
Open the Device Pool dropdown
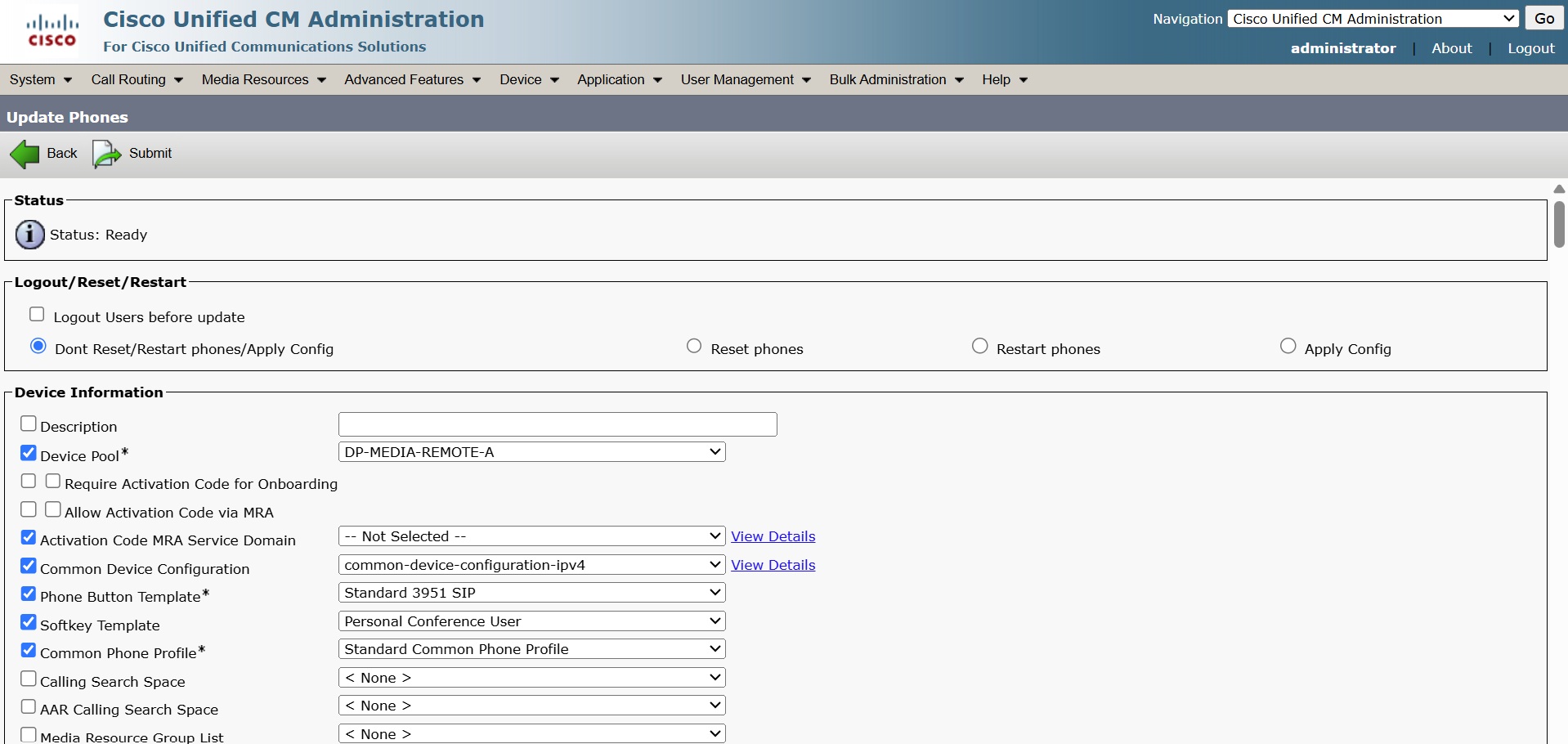click(x=531, y=452)
